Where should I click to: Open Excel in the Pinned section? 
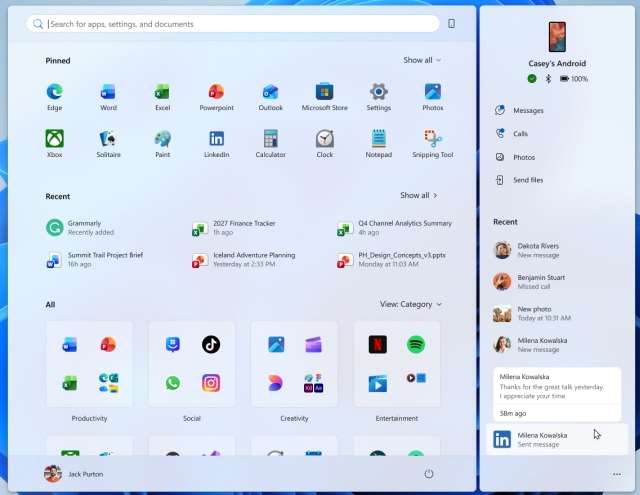pyautogui.click(x=162, y=97)
